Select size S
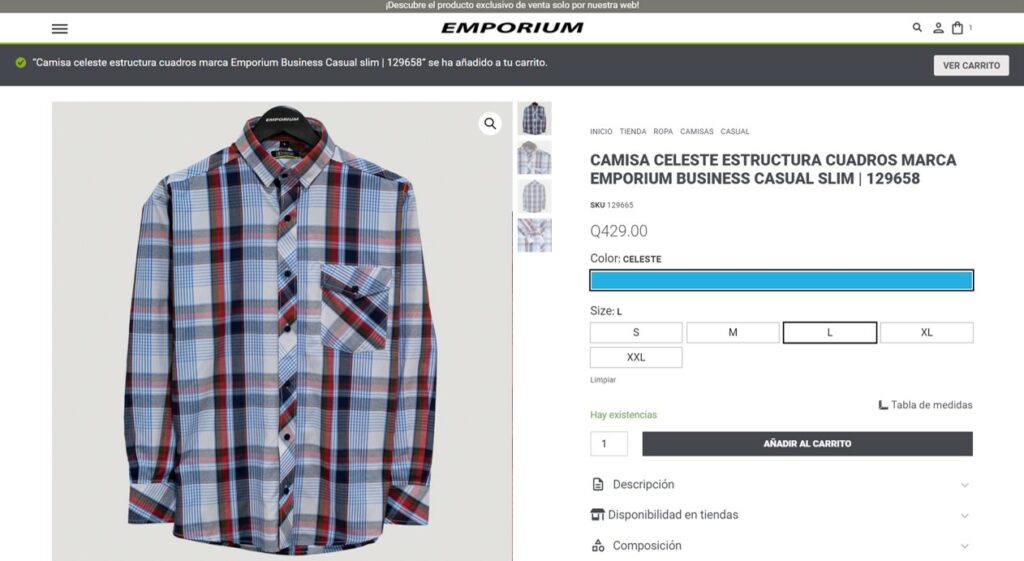The image size is (1024, 561). coord(636,332)
